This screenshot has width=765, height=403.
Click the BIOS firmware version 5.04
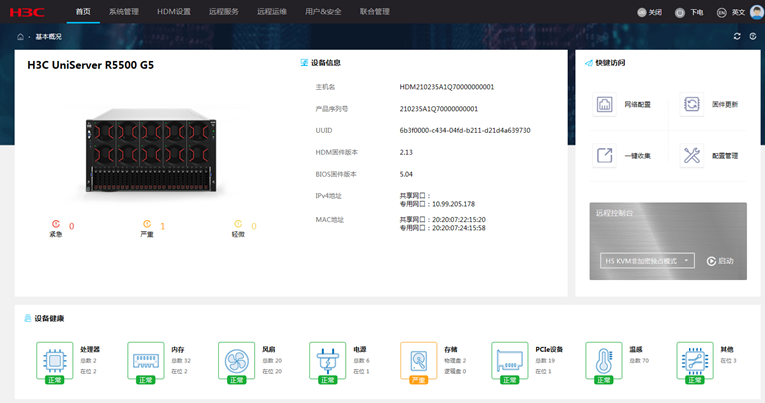406,174
